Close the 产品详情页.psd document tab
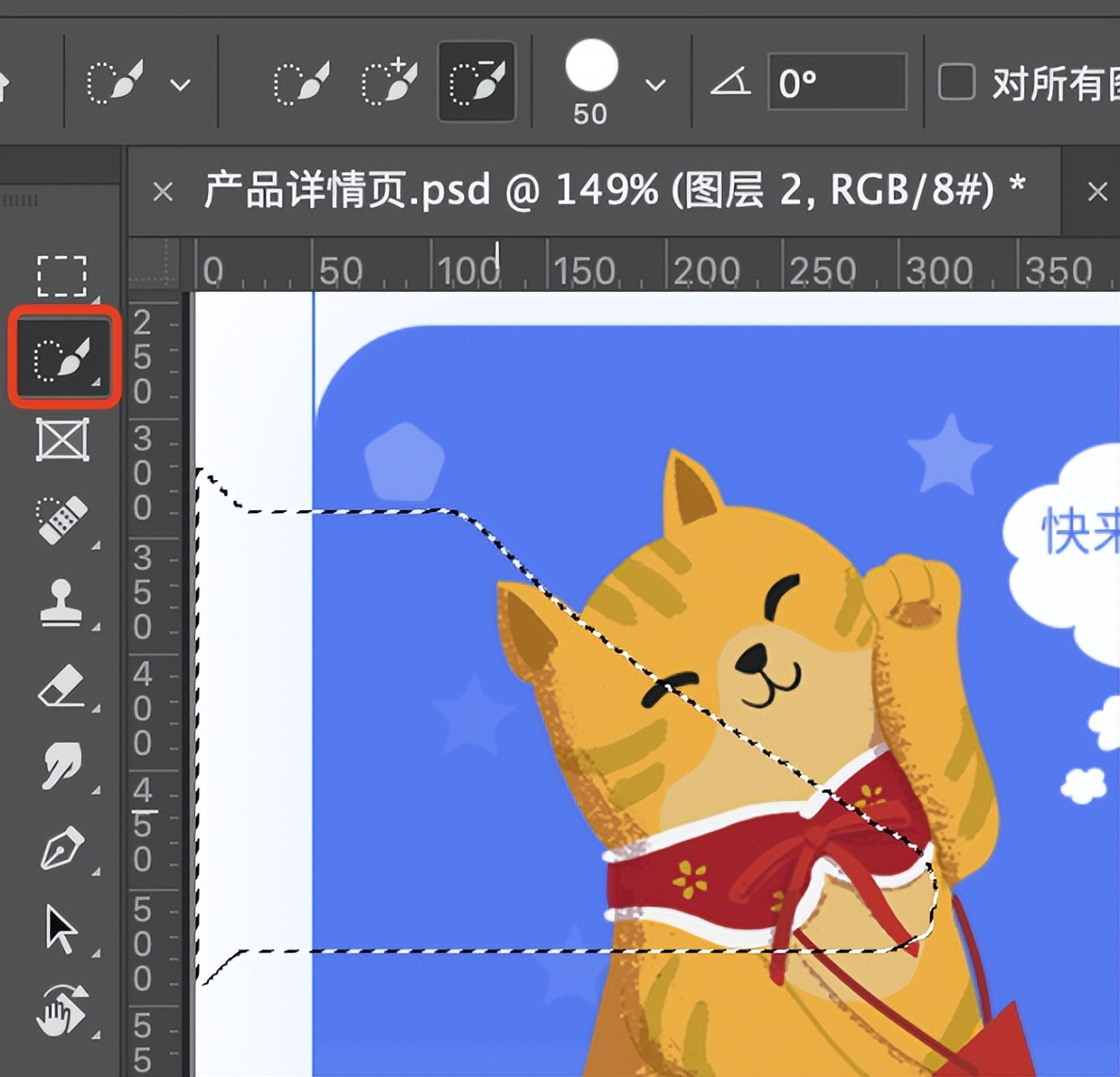The height and width of the screenshot is (1077, 1120). click(x=162, y=191)
